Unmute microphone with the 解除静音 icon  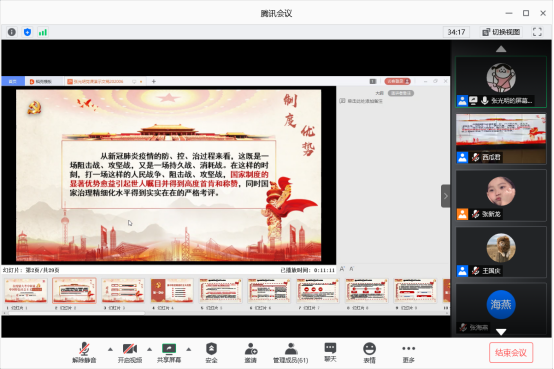point(84,352)
